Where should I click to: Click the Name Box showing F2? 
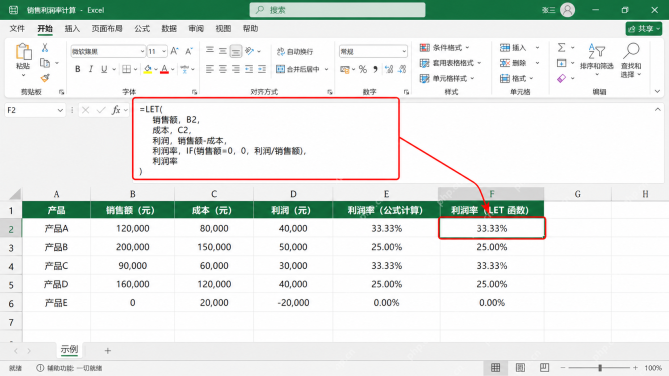35,110
